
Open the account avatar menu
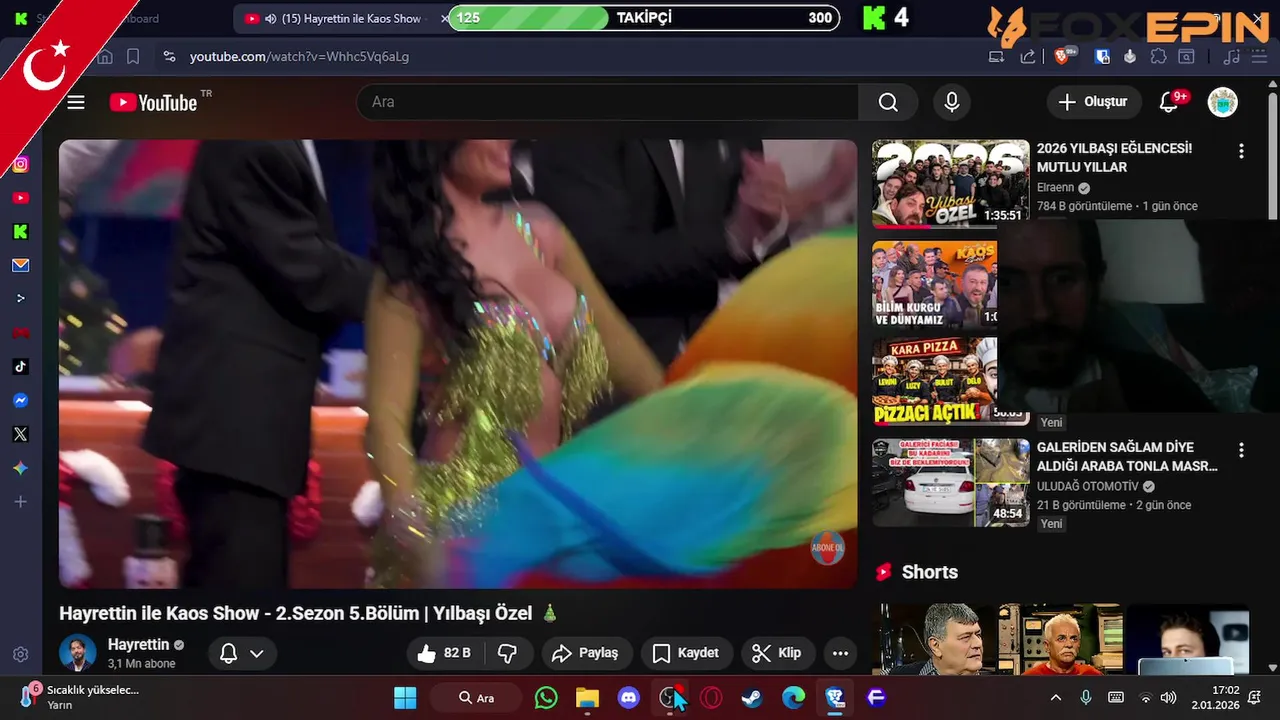(1222, 102)
